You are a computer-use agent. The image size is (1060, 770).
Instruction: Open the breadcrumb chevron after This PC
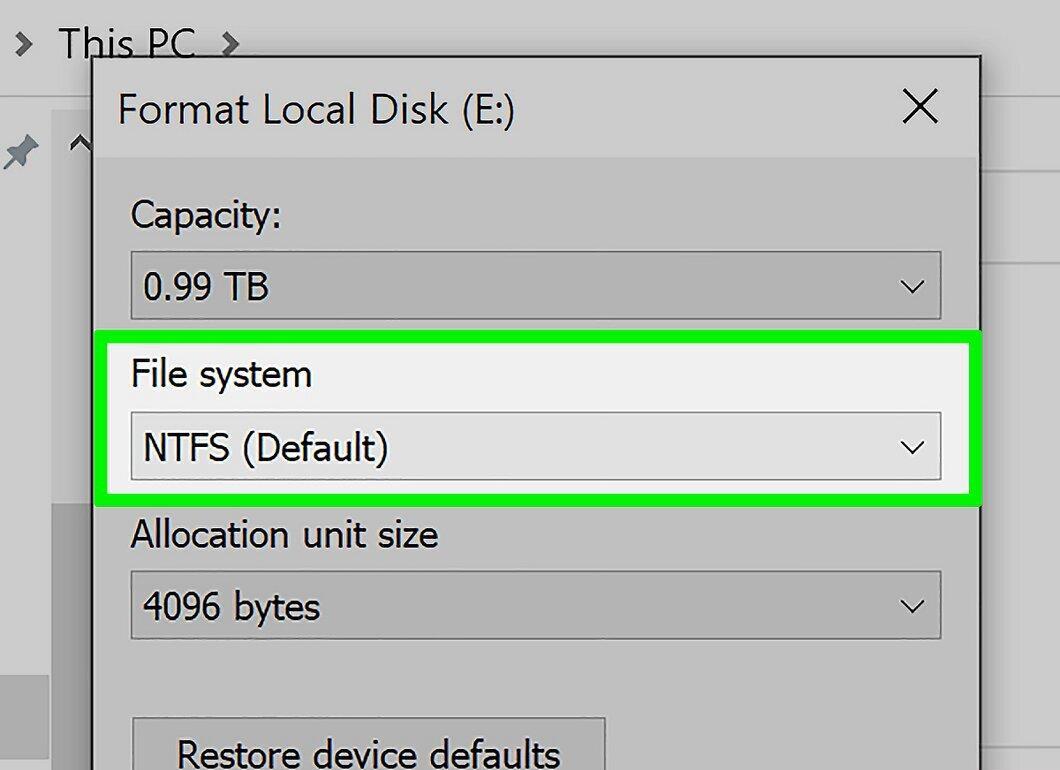point(231,45)
